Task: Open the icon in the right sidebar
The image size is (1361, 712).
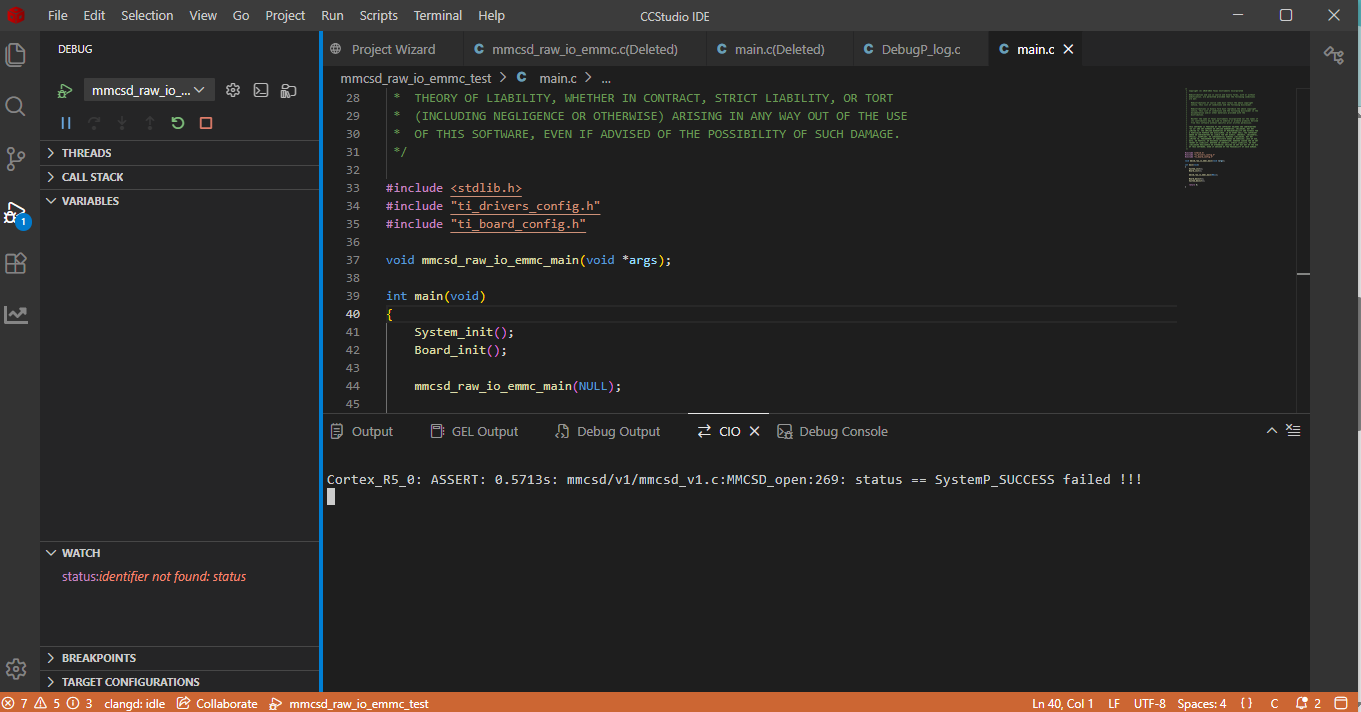Action: pyautogui.click(x=1334, y=55)
